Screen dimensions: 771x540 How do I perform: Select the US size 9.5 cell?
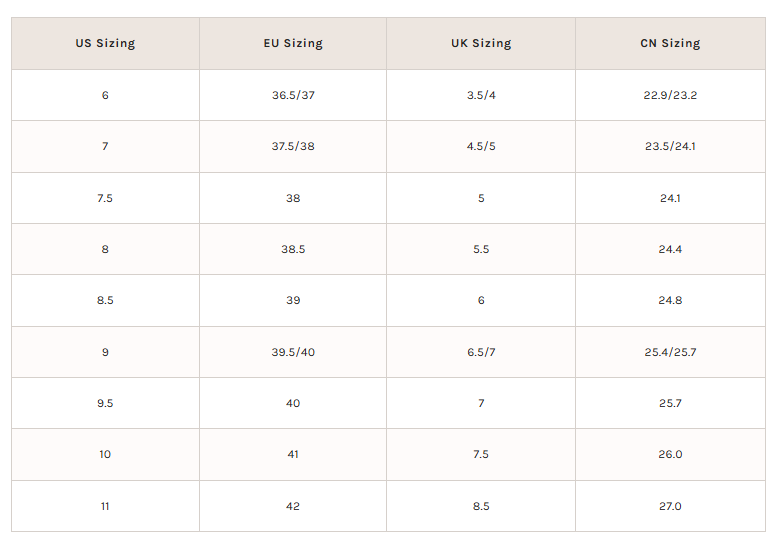[x=105, y=403]
